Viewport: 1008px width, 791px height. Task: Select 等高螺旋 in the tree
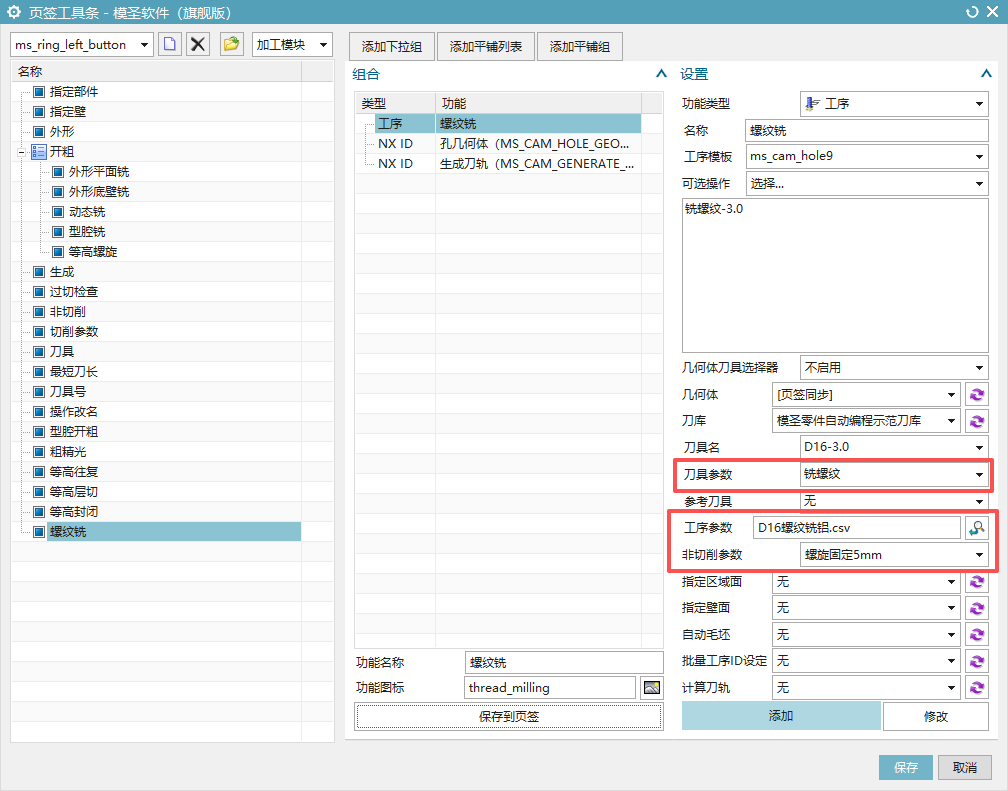[x=93, y=251]
